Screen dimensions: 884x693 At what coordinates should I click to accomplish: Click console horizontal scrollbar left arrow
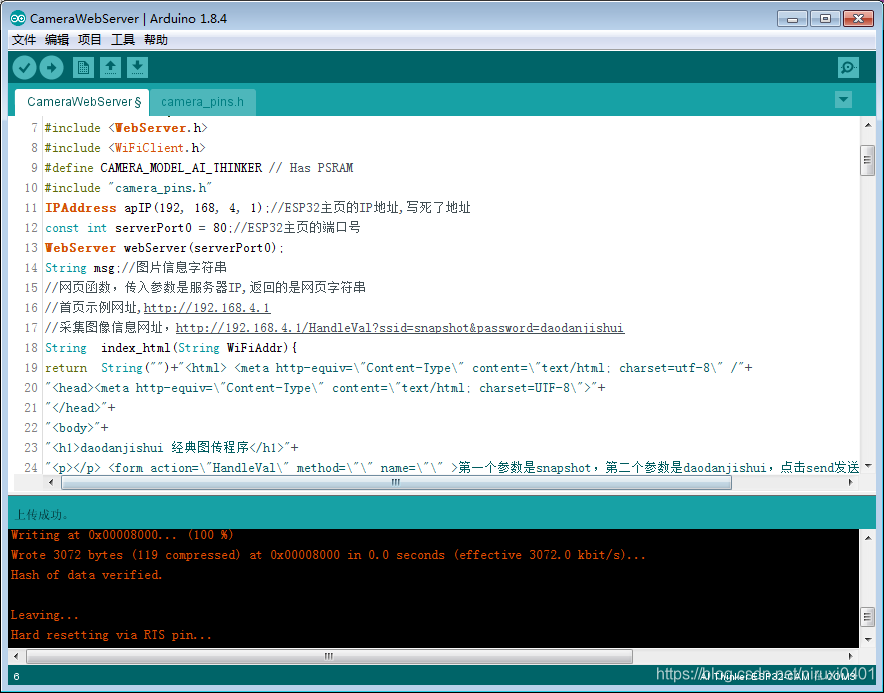[16, 656]
